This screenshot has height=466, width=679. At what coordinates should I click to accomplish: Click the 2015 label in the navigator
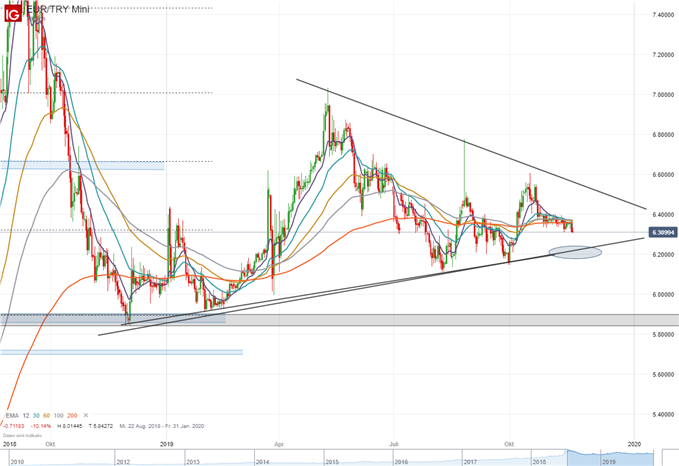point(332,462)
